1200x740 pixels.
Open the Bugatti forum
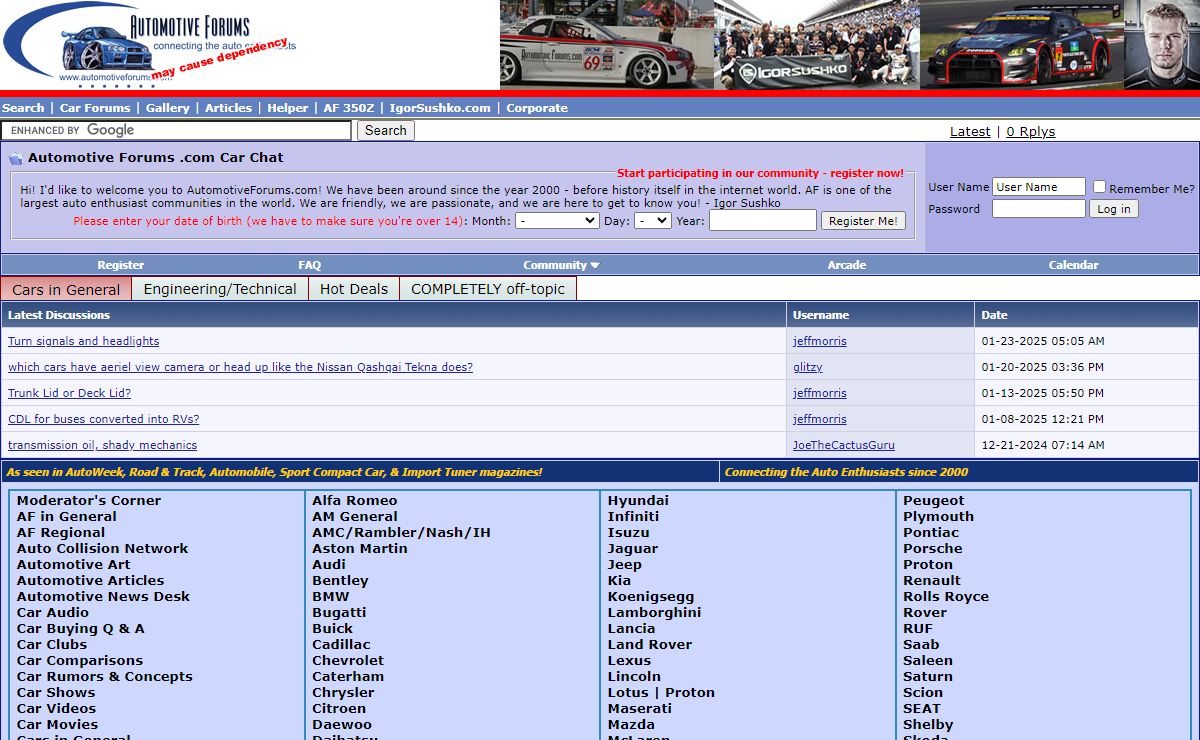339,612
